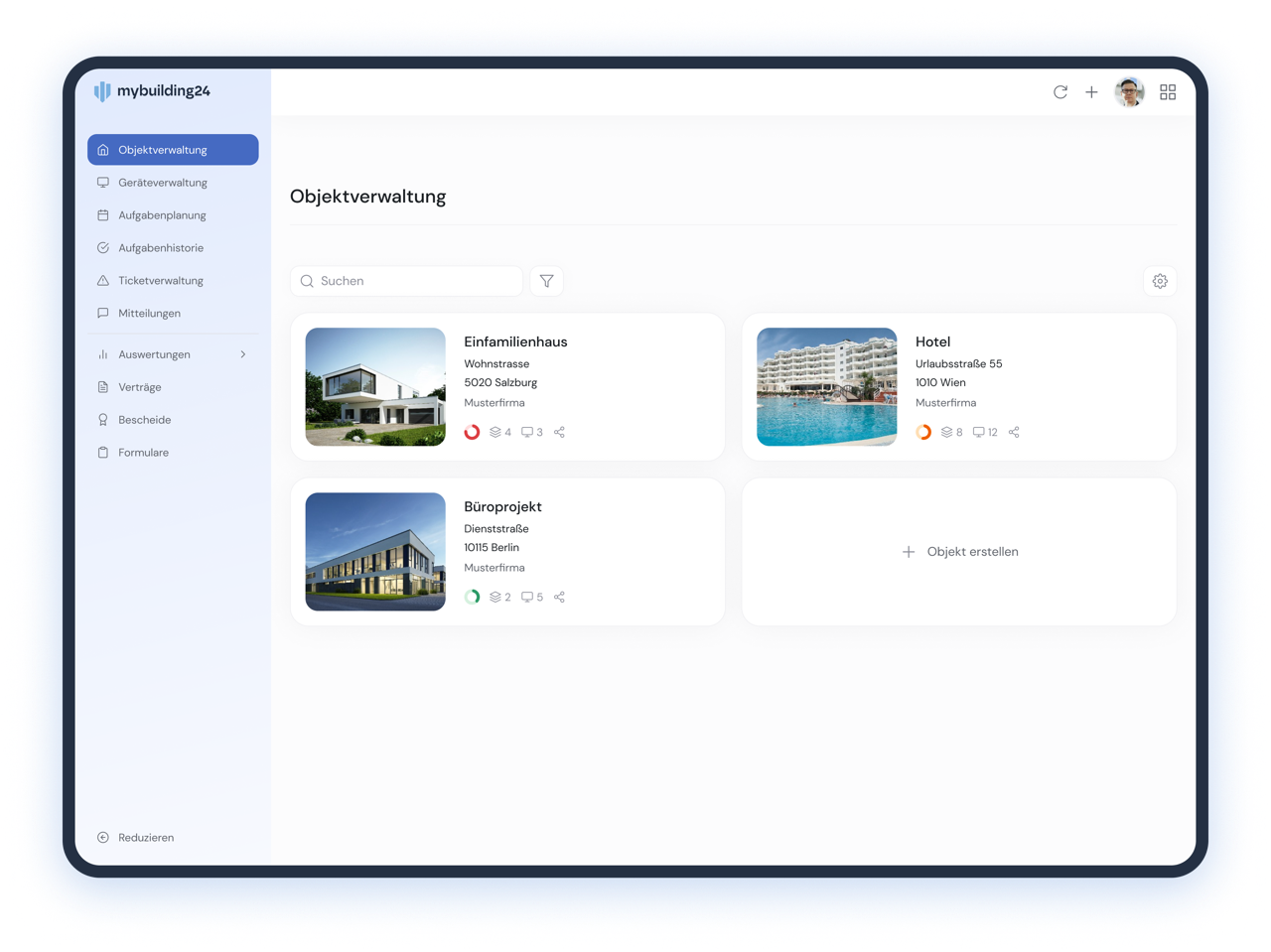The image size is (1271, 952).
Task: Click layers icon on Büroprojekt card
Action: coord(495,597)
